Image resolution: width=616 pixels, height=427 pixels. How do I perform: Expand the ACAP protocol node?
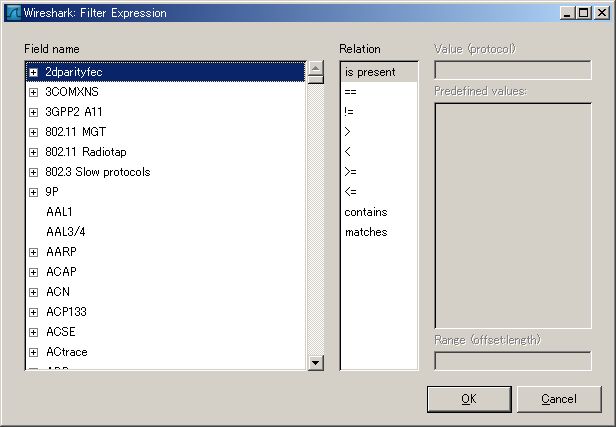pos(33,272)
